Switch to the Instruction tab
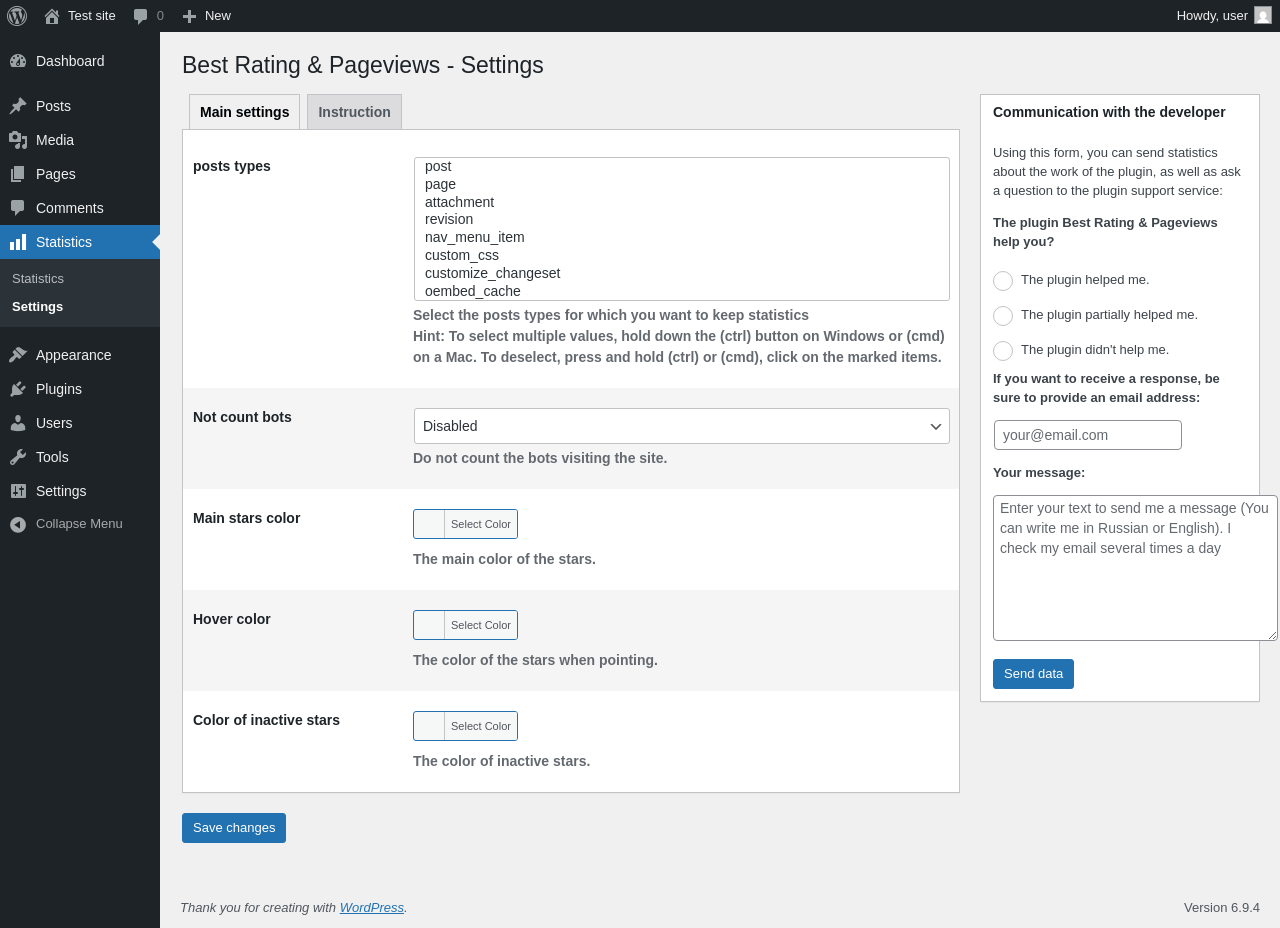The height and width of the screenshot is (928, 1280). (x=354, y=112)
